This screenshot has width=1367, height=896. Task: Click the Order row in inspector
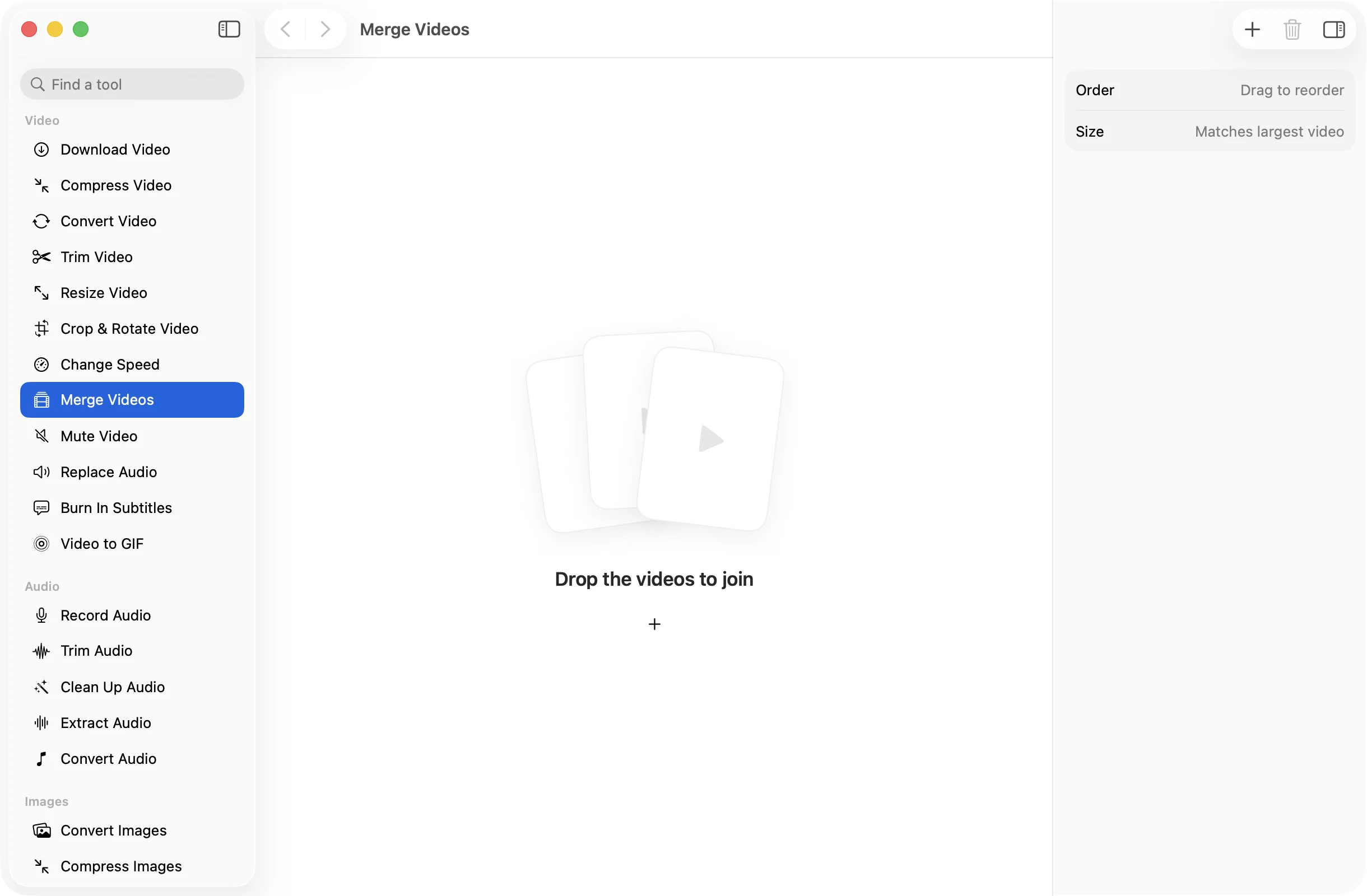(x=1210, y=90)
